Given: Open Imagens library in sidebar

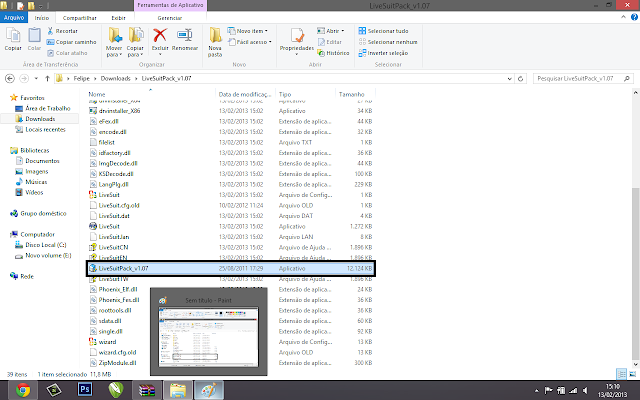Looking at the screenshot, I should 32,171.
